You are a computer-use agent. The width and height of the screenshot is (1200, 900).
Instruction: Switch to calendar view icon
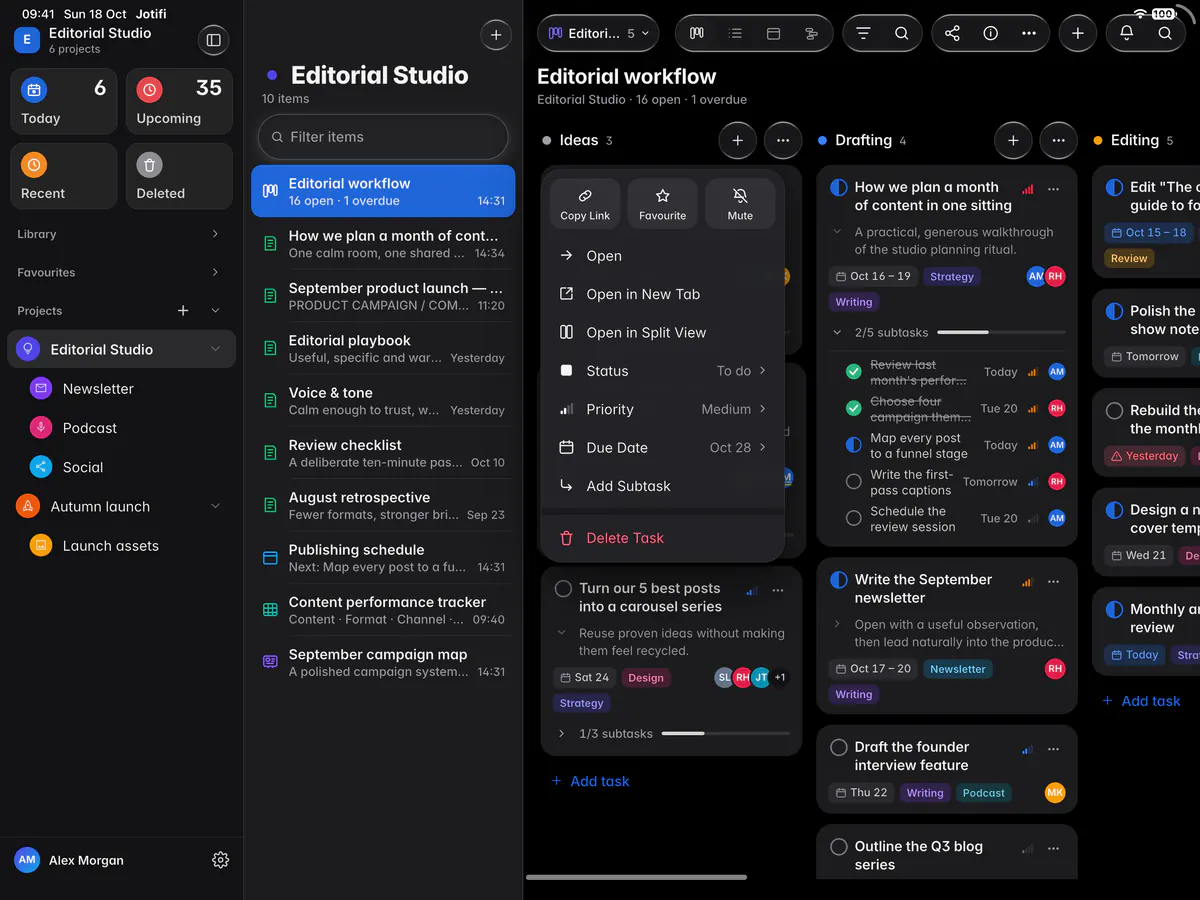click(x=773, y=33)
